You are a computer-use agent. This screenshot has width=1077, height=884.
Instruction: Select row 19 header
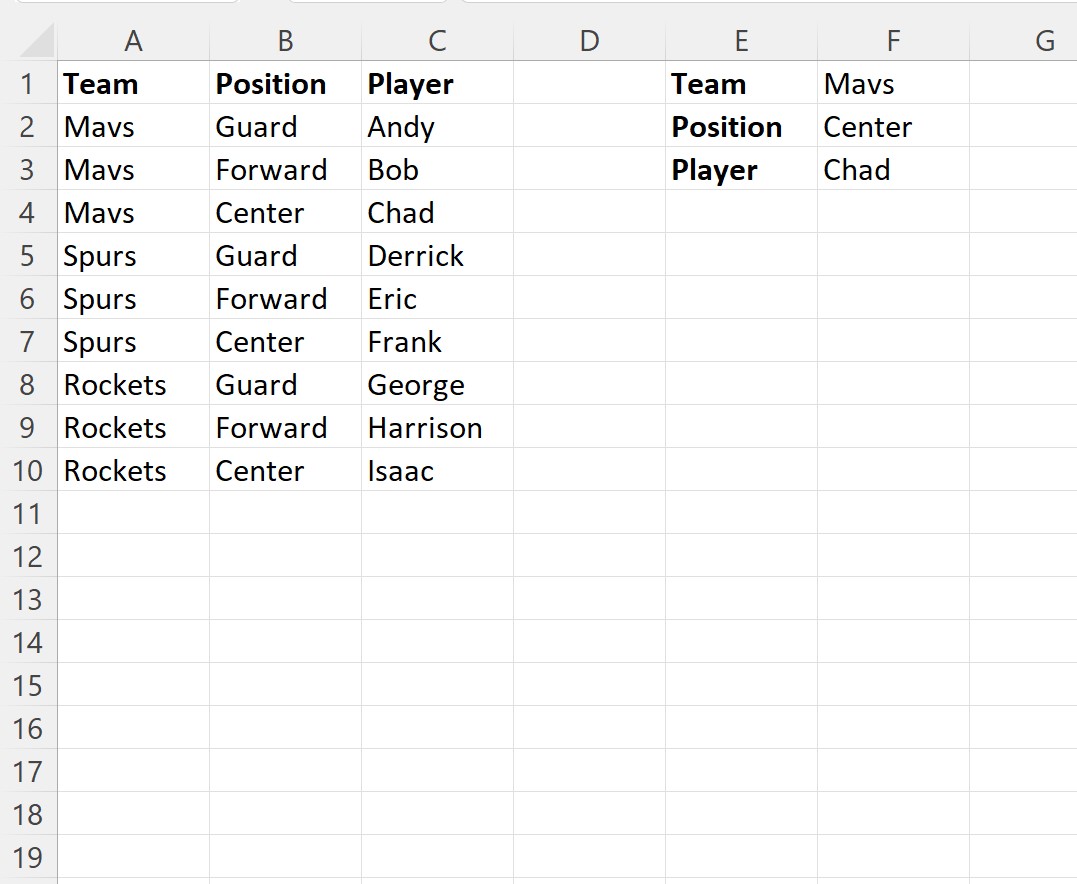pos(27,857)
